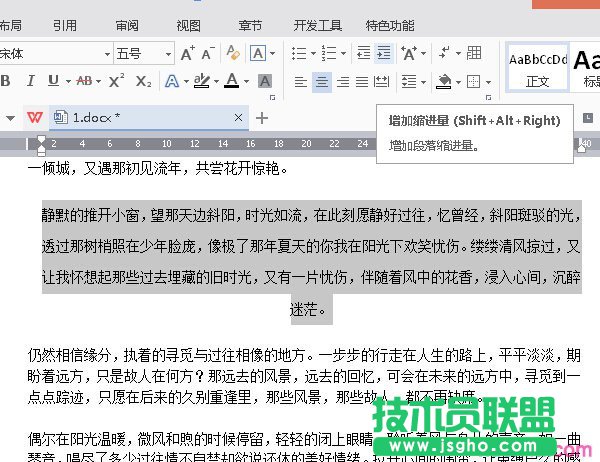
Task: Open the font dialog launcher
Action: (272, 98)
